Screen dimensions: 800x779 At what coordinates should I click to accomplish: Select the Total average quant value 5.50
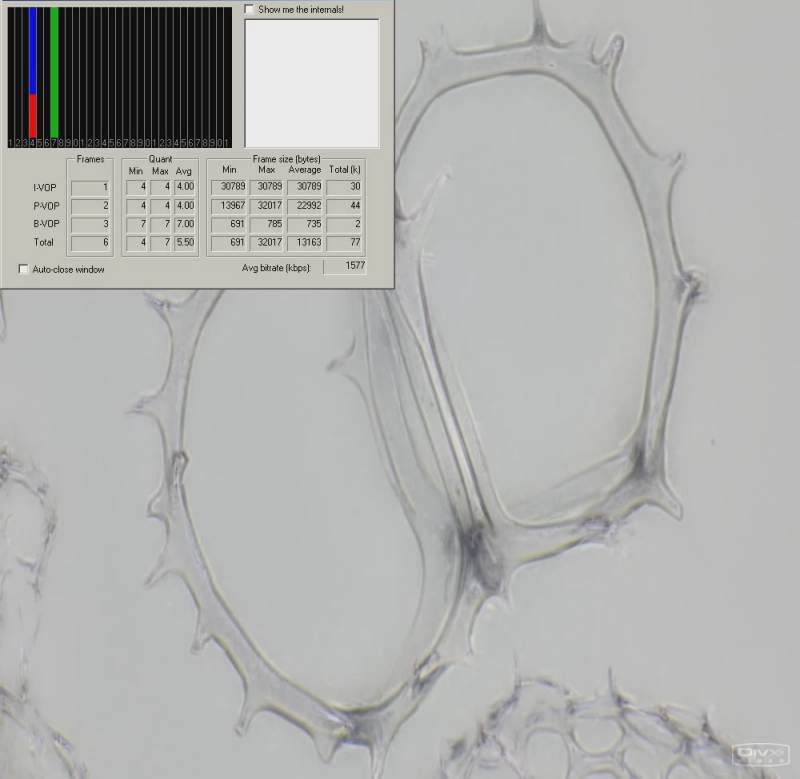(185, 242)
